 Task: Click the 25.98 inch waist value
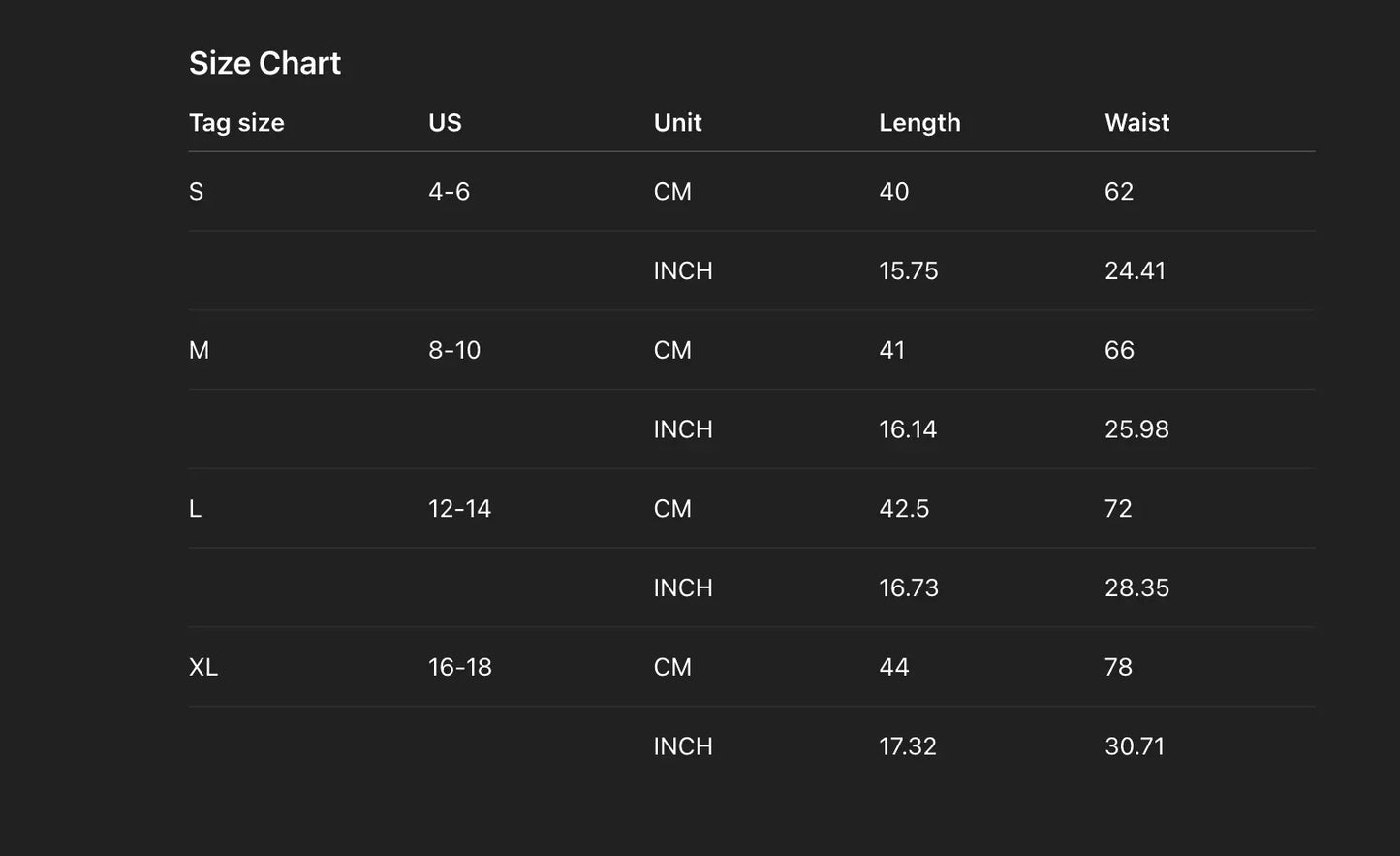[x=1136, y=429]
